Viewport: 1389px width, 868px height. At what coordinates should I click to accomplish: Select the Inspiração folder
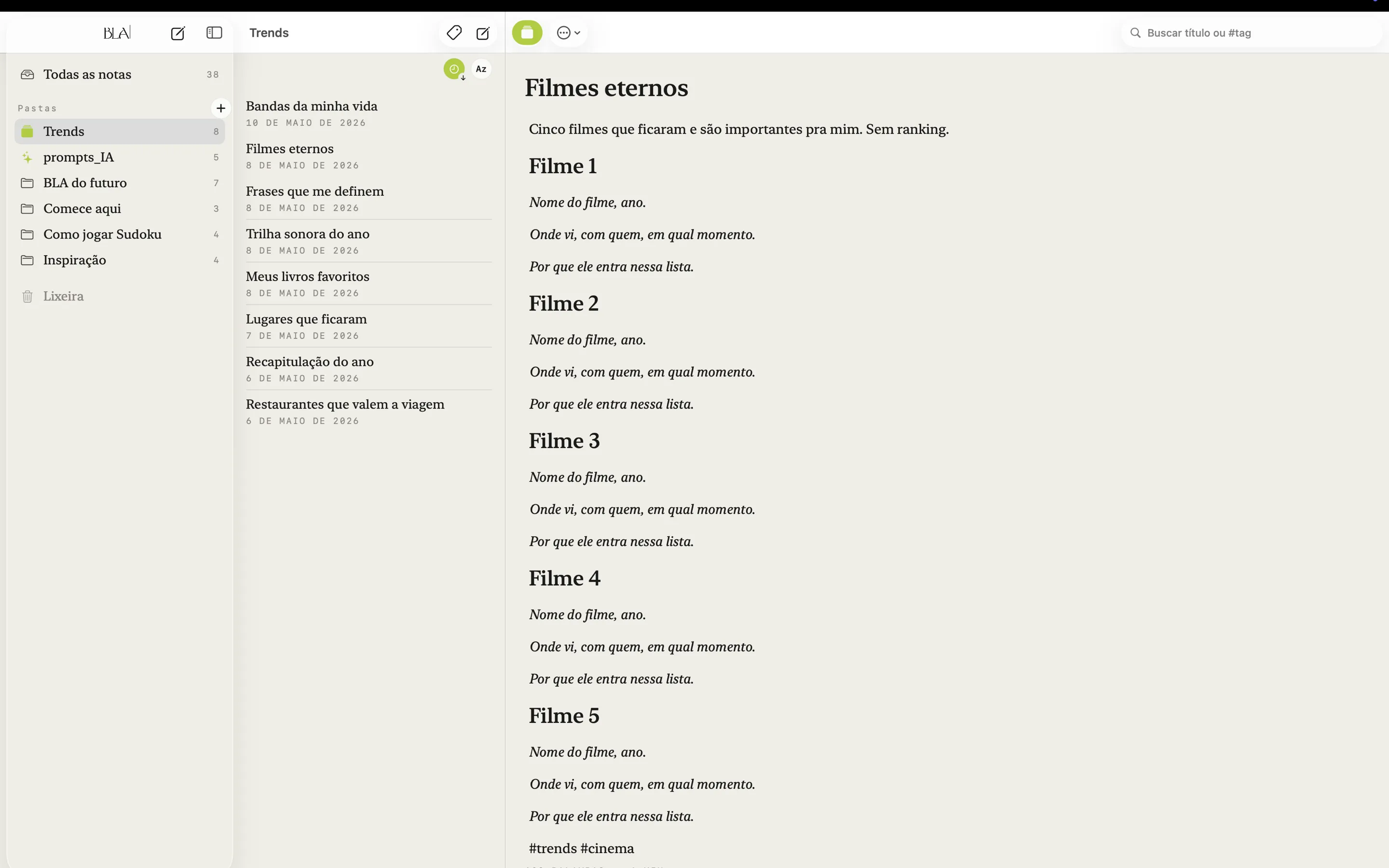click(120, 260)
